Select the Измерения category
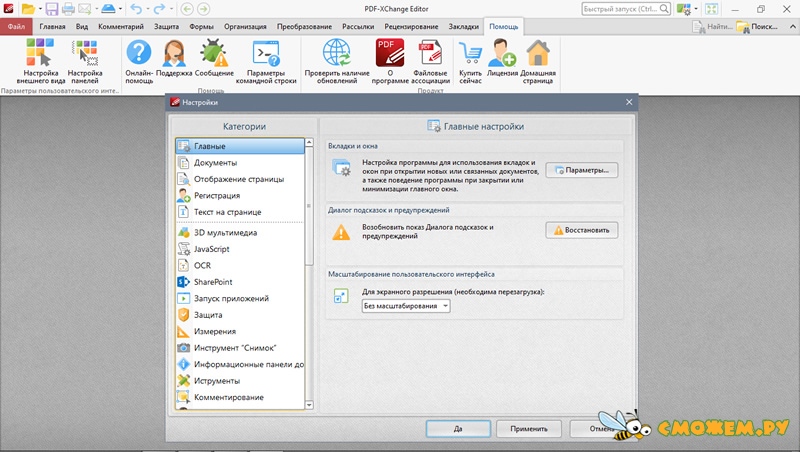This screenshot has width=800, height=452. (x=240, y=331)
